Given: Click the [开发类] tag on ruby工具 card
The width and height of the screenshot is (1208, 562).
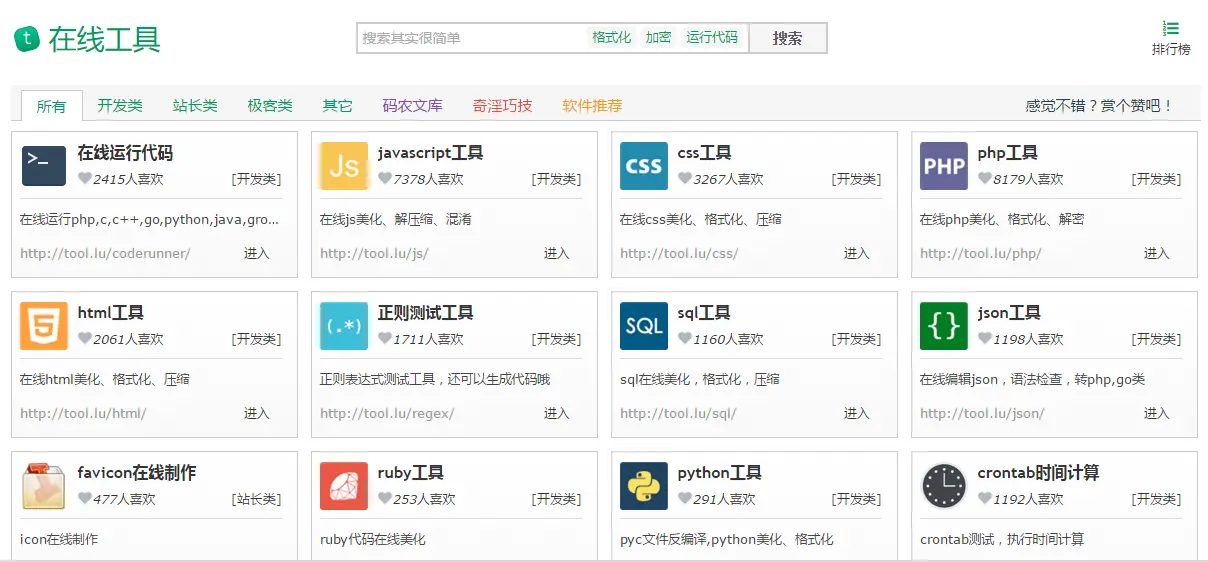Looking at the screenshot, I should 557,499.
